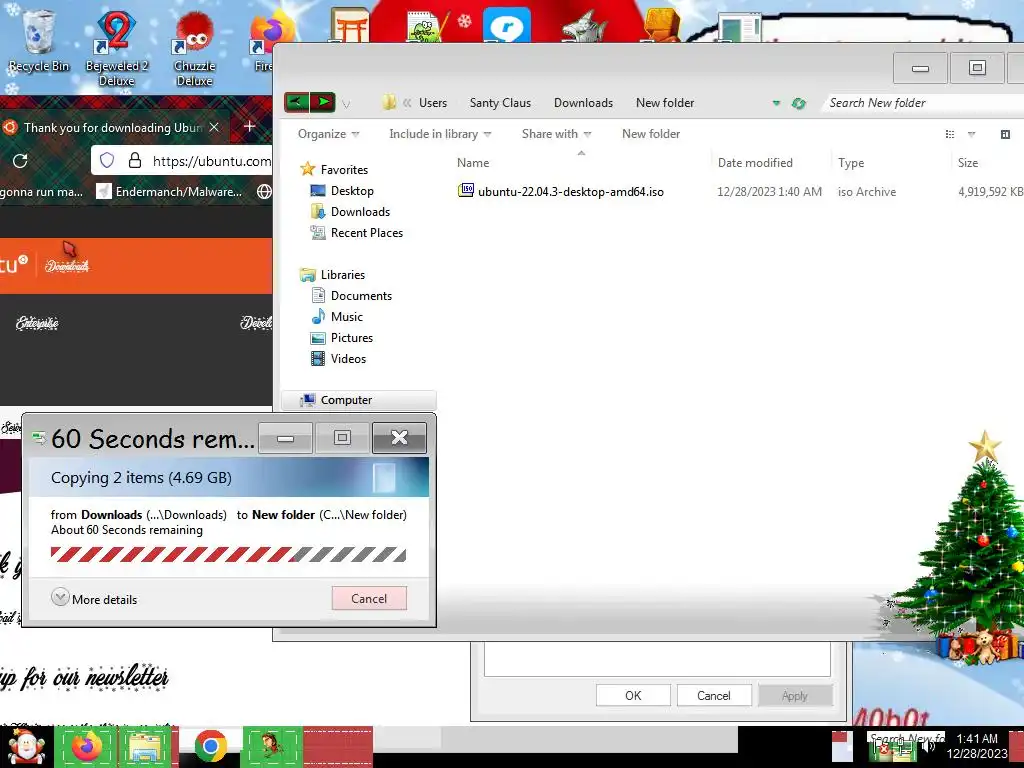Select Santy Claus in the address breadcrumb
Image resolution: width=1024 pixels, height=768 pixels.
[500, 103]
